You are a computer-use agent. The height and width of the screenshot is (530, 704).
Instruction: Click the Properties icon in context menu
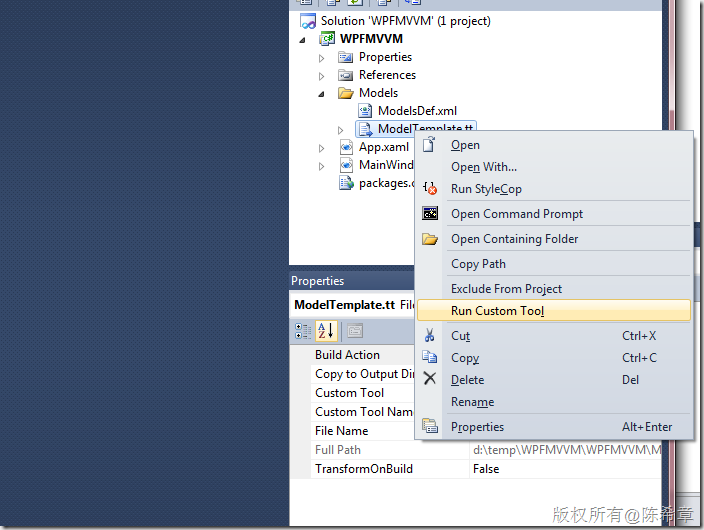pyautogui.click(x=430, y=426)
